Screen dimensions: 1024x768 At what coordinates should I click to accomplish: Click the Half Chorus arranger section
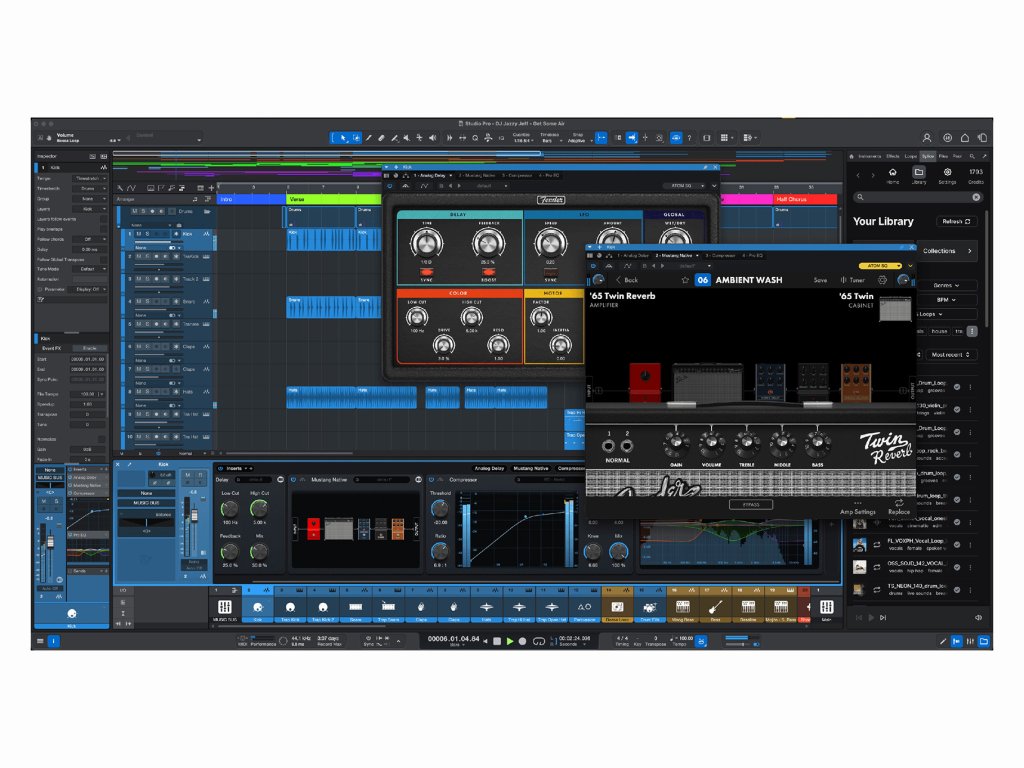pos(805,199)
